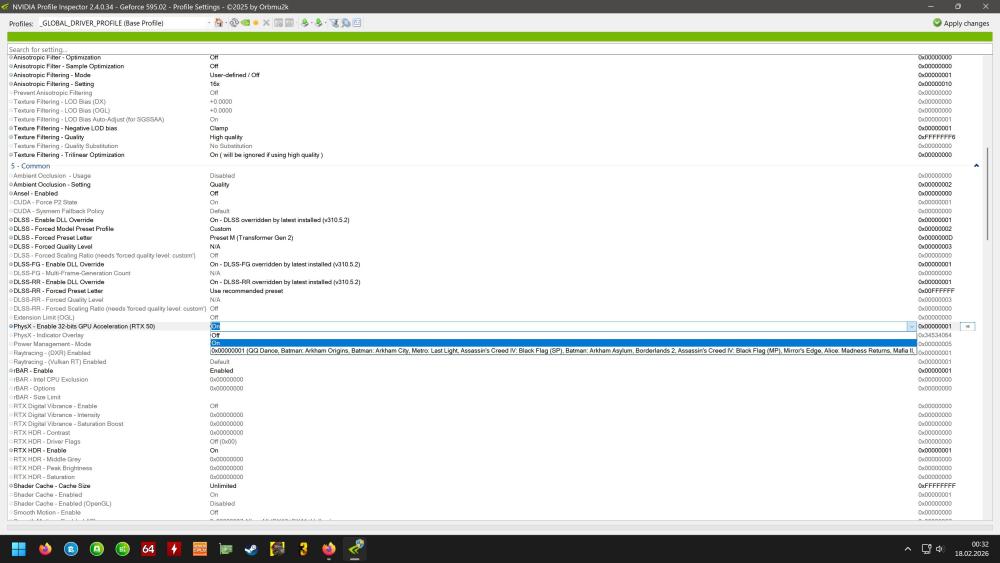
Task: Select the Off option in the open dropdown list
Action: 563,335
